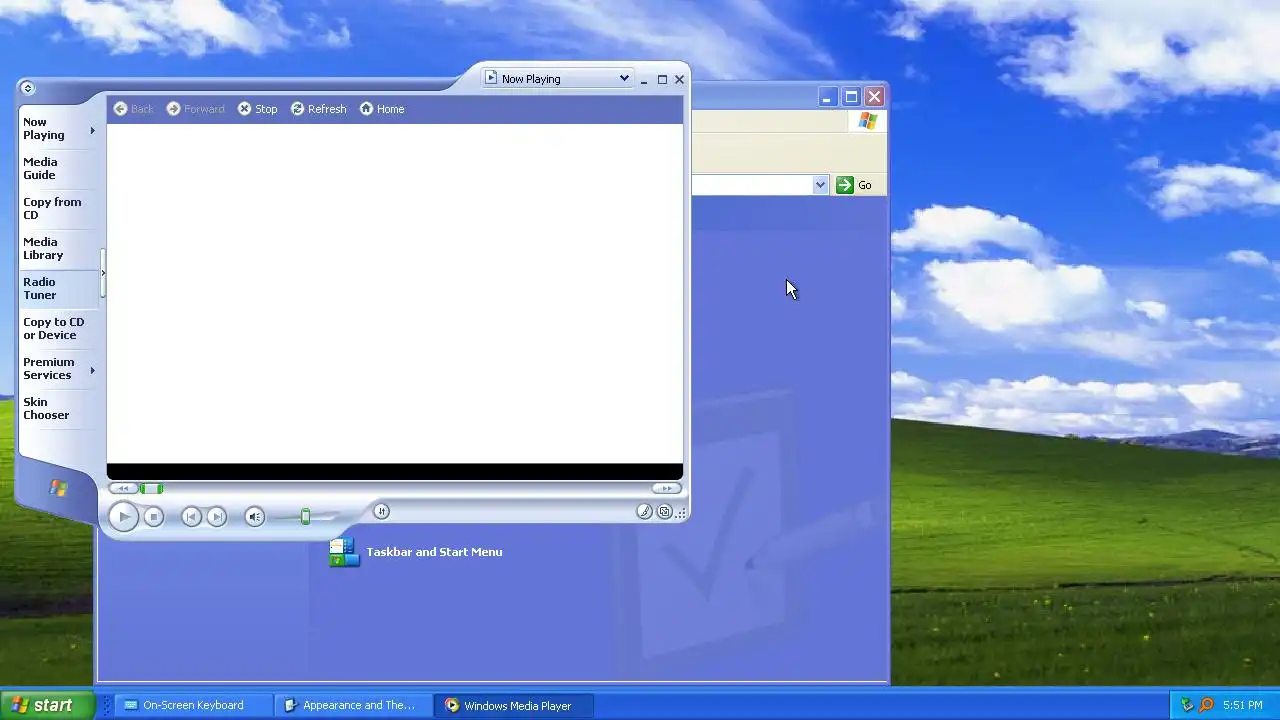
Task: Click Refresh in the navigation bar
Action: (x=319, y=109)
